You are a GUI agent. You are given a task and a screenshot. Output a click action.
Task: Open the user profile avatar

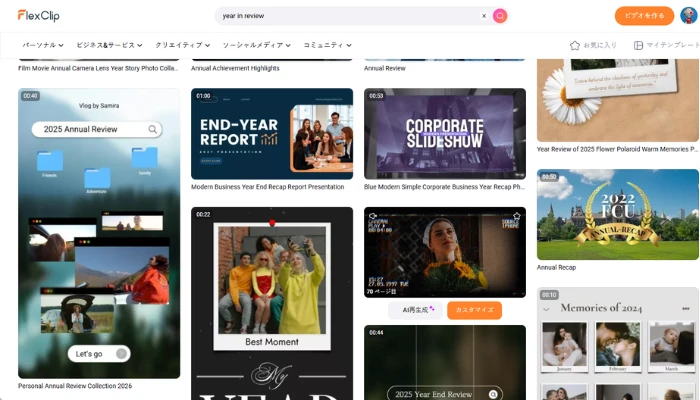click(688, 15)
